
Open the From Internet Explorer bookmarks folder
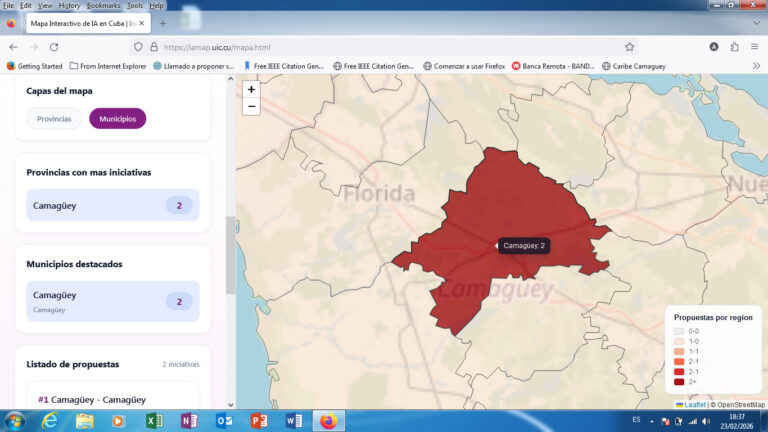(108, 66)
